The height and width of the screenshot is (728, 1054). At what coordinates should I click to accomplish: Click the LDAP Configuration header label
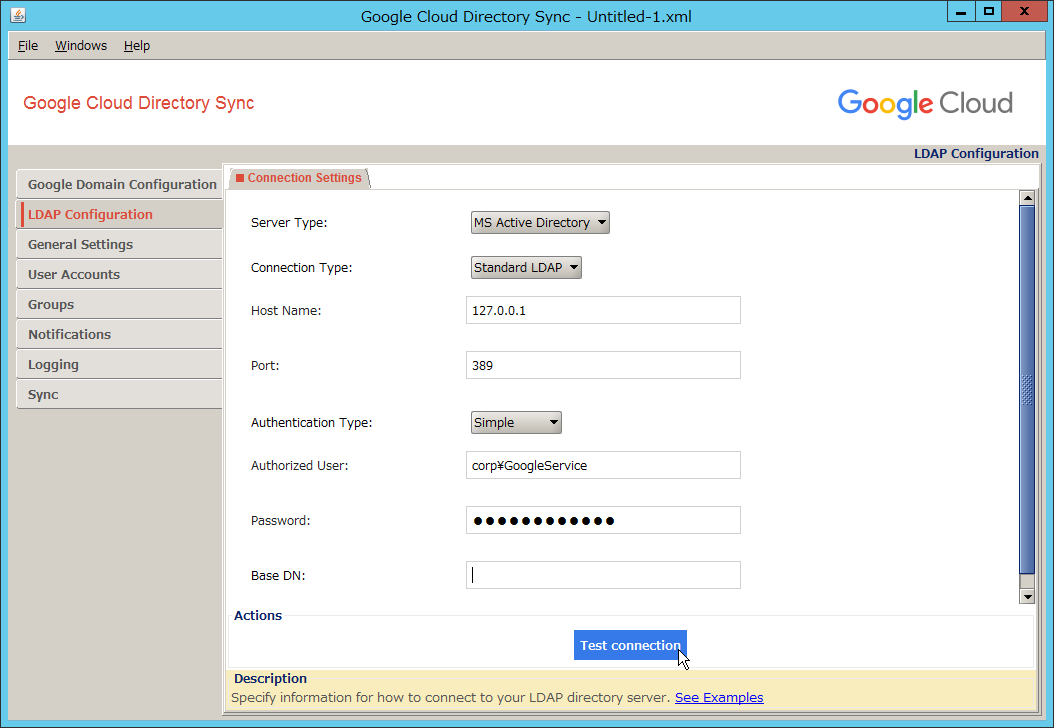(976, 153)
